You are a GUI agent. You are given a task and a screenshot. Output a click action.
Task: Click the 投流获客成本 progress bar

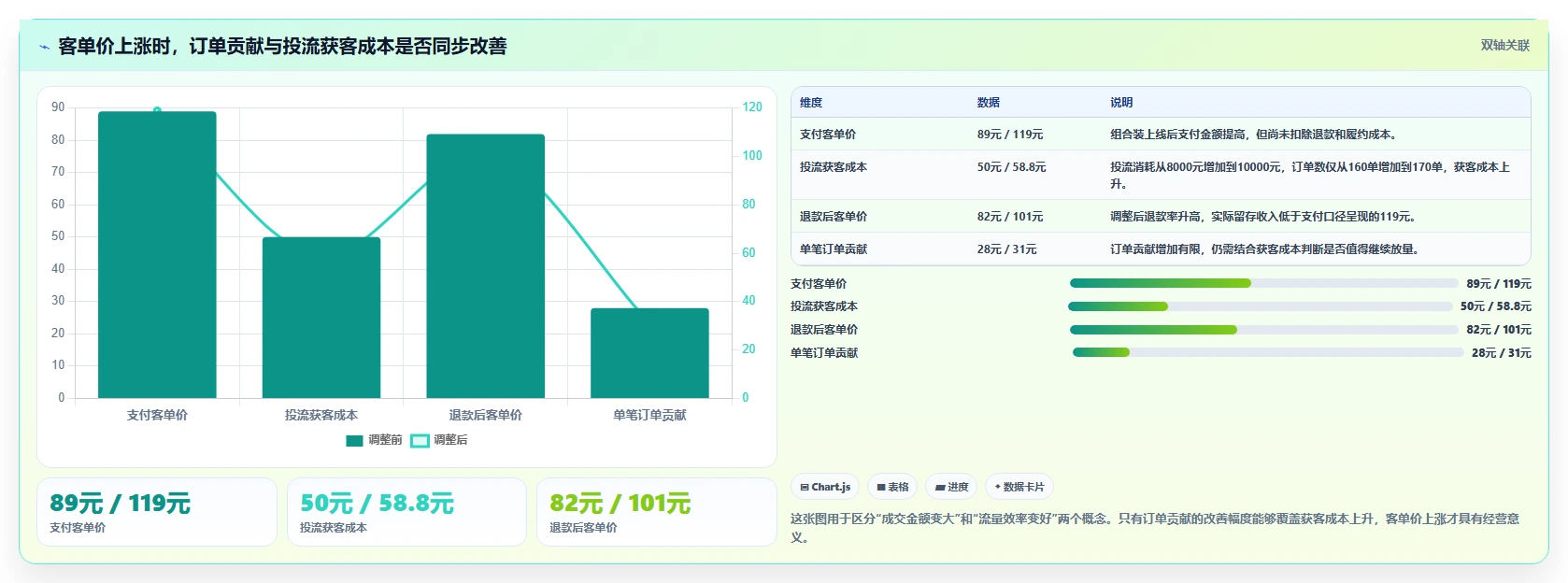click(1261, 306)
